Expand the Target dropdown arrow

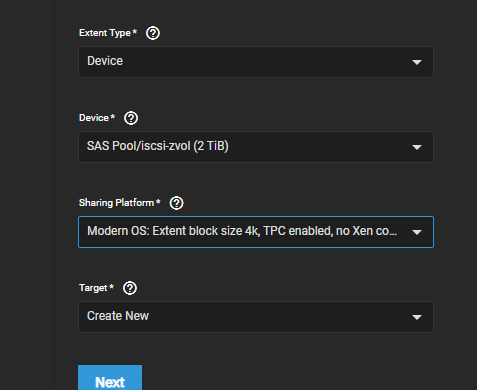tap(417, 317)
